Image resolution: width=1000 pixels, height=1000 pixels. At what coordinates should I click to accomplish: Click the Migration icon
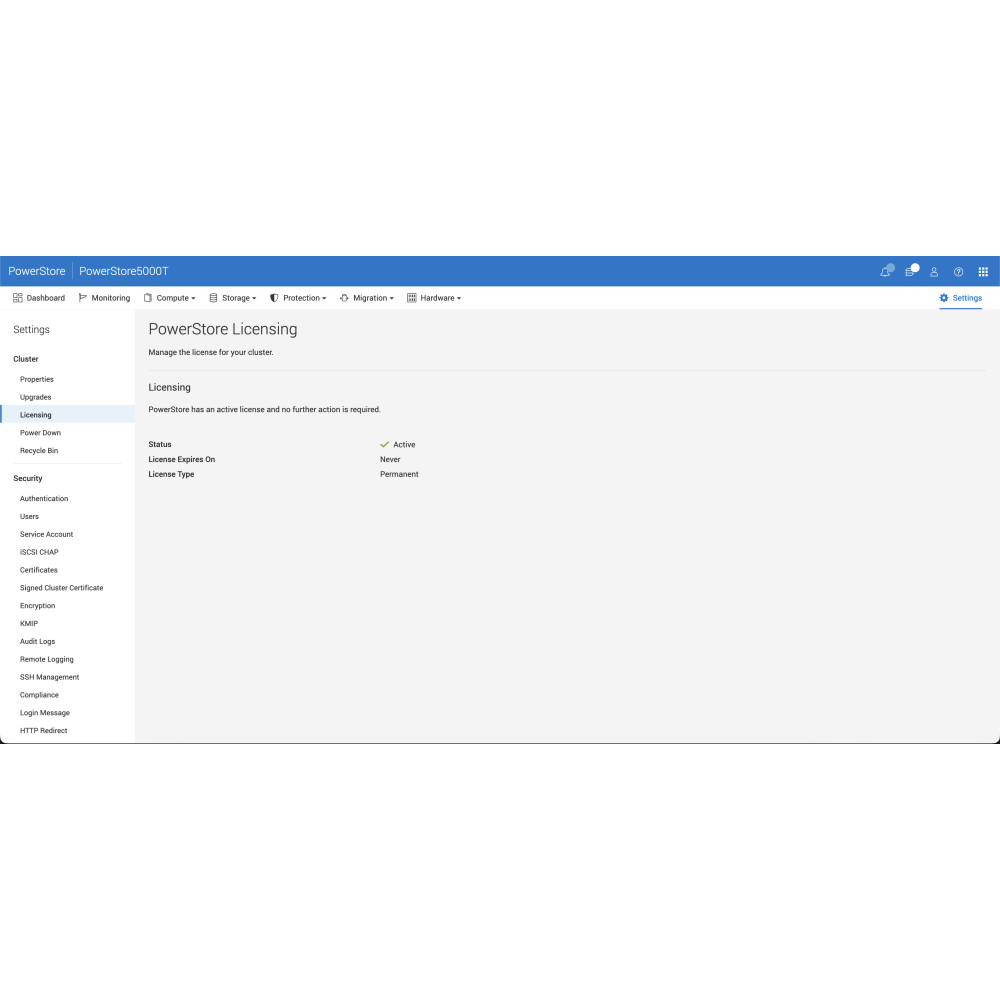click(x=344, y=298)
